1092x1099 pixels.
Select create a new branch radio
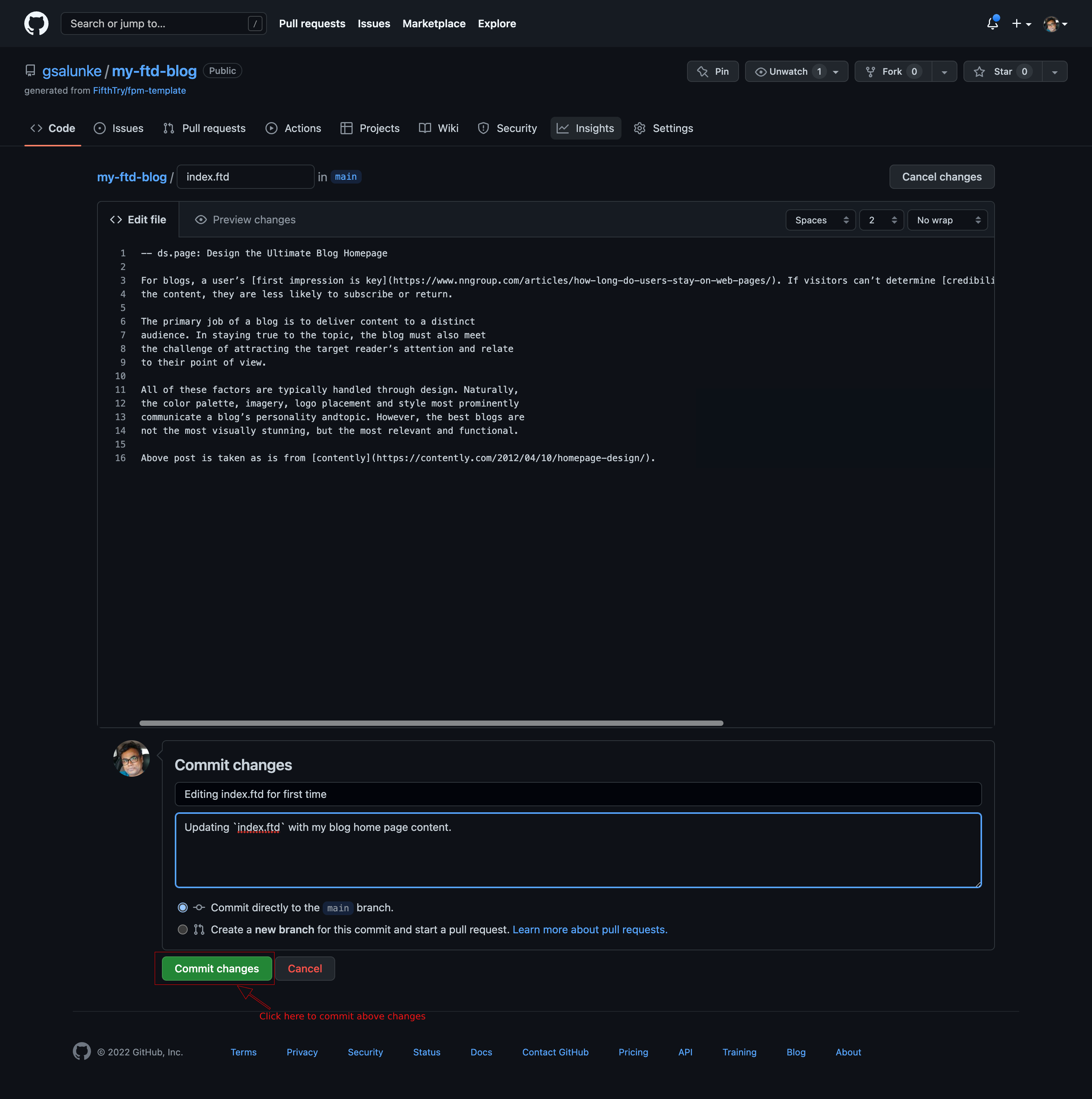183,929
